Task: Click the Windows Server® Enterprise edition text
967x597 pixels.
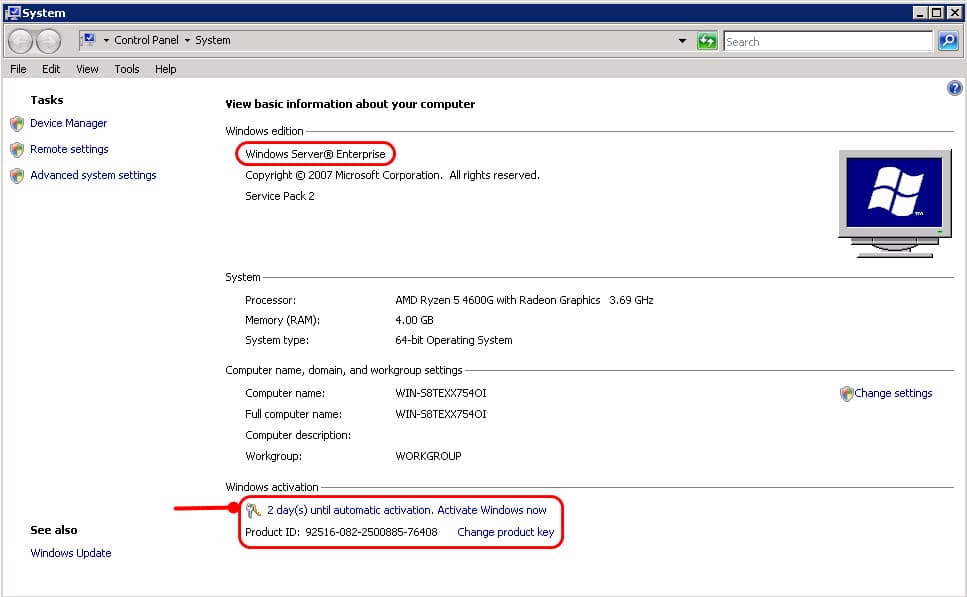Action: (315, 154)
